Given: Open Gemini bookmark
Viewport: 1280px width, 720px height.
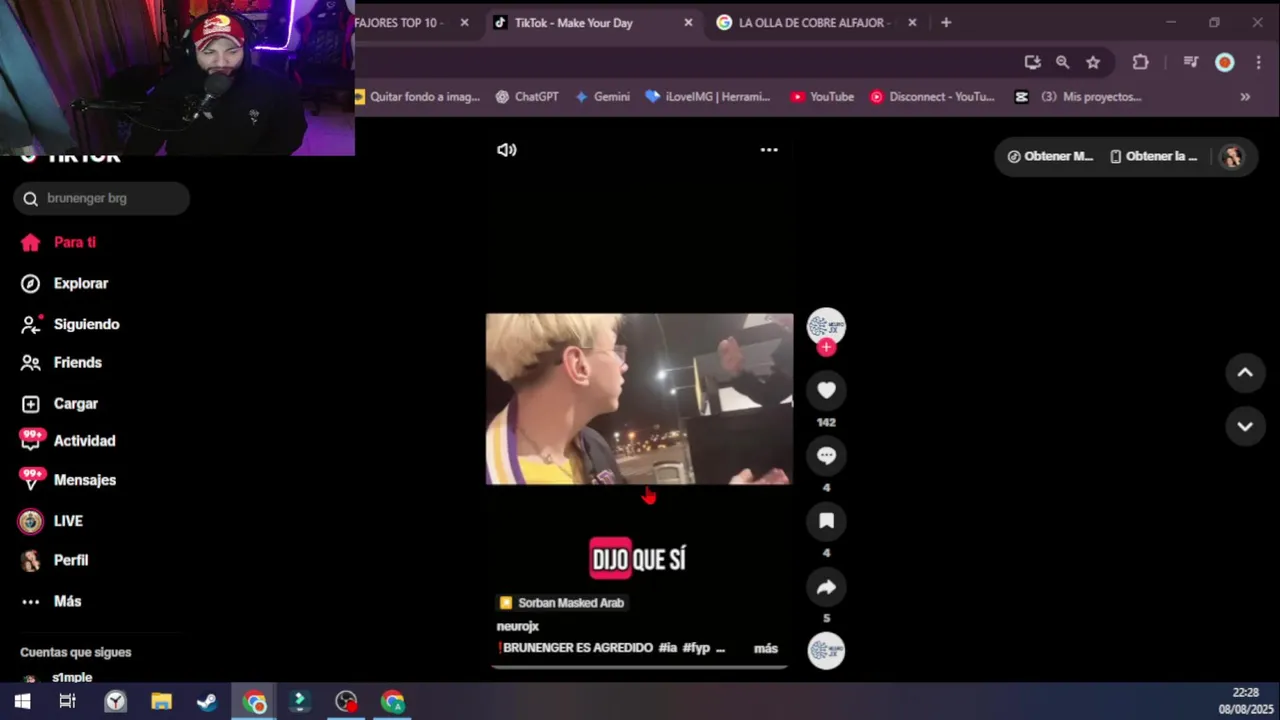Looking at the screenshot, I should [602, 97].
